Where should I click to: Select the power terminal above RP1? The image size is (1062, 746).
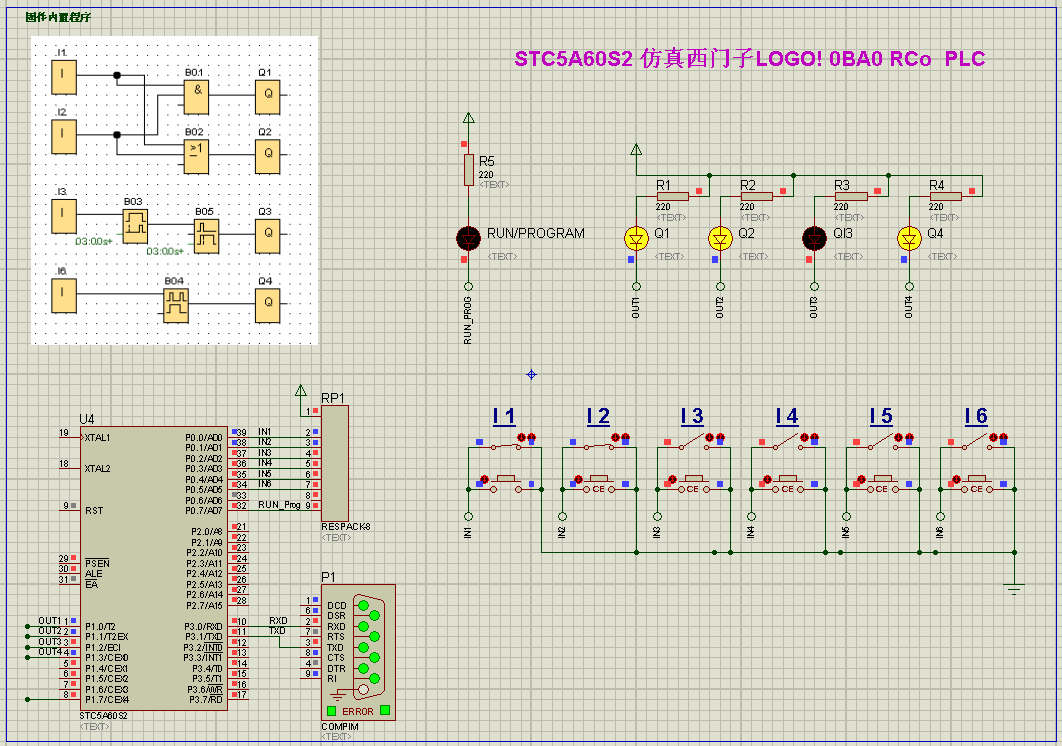coord(301,392)
